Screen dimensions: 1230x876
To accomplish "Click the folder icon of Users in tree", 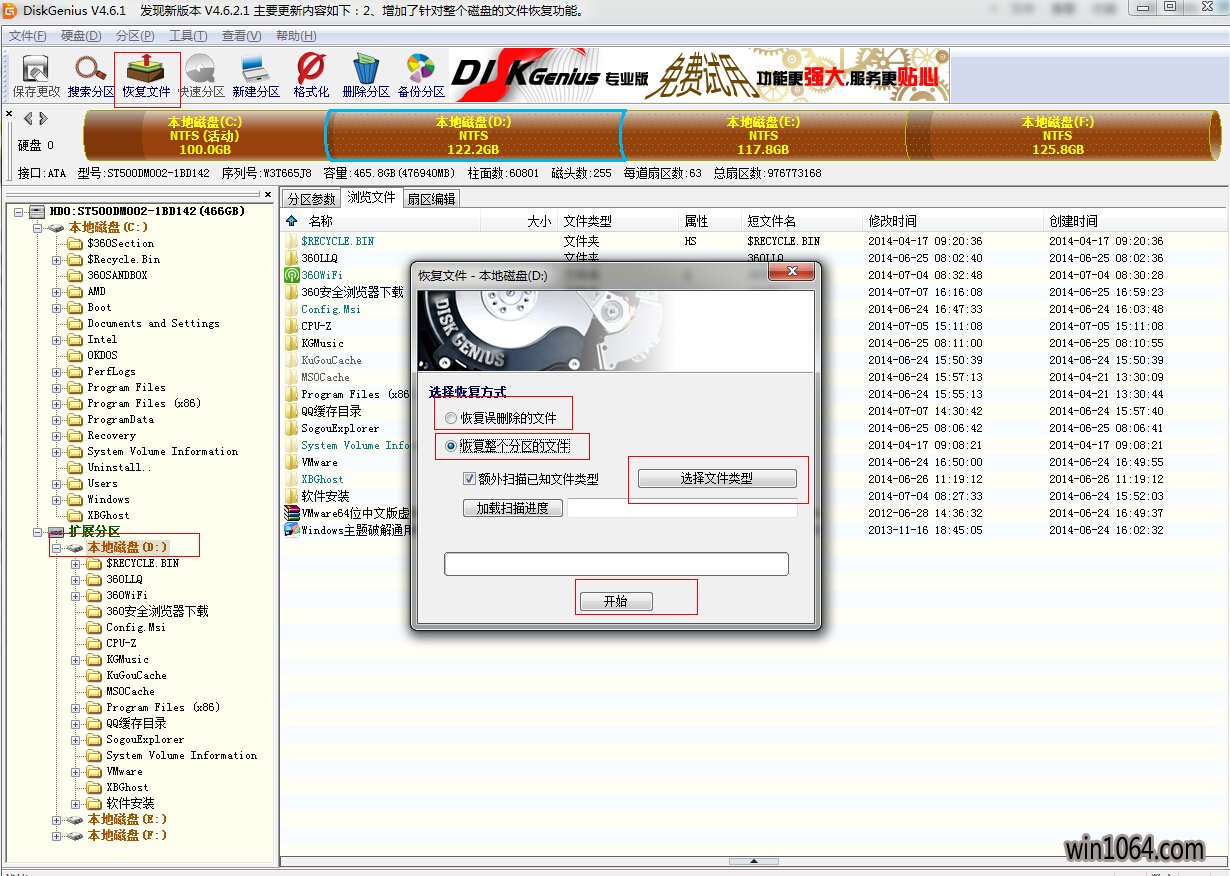I will pyautogui.click(x=75, y=483).
